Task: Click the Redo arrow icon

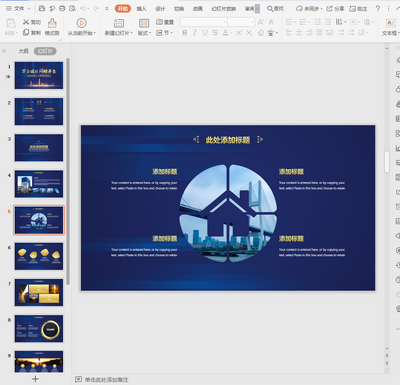Action: click(x=96, y=8)
